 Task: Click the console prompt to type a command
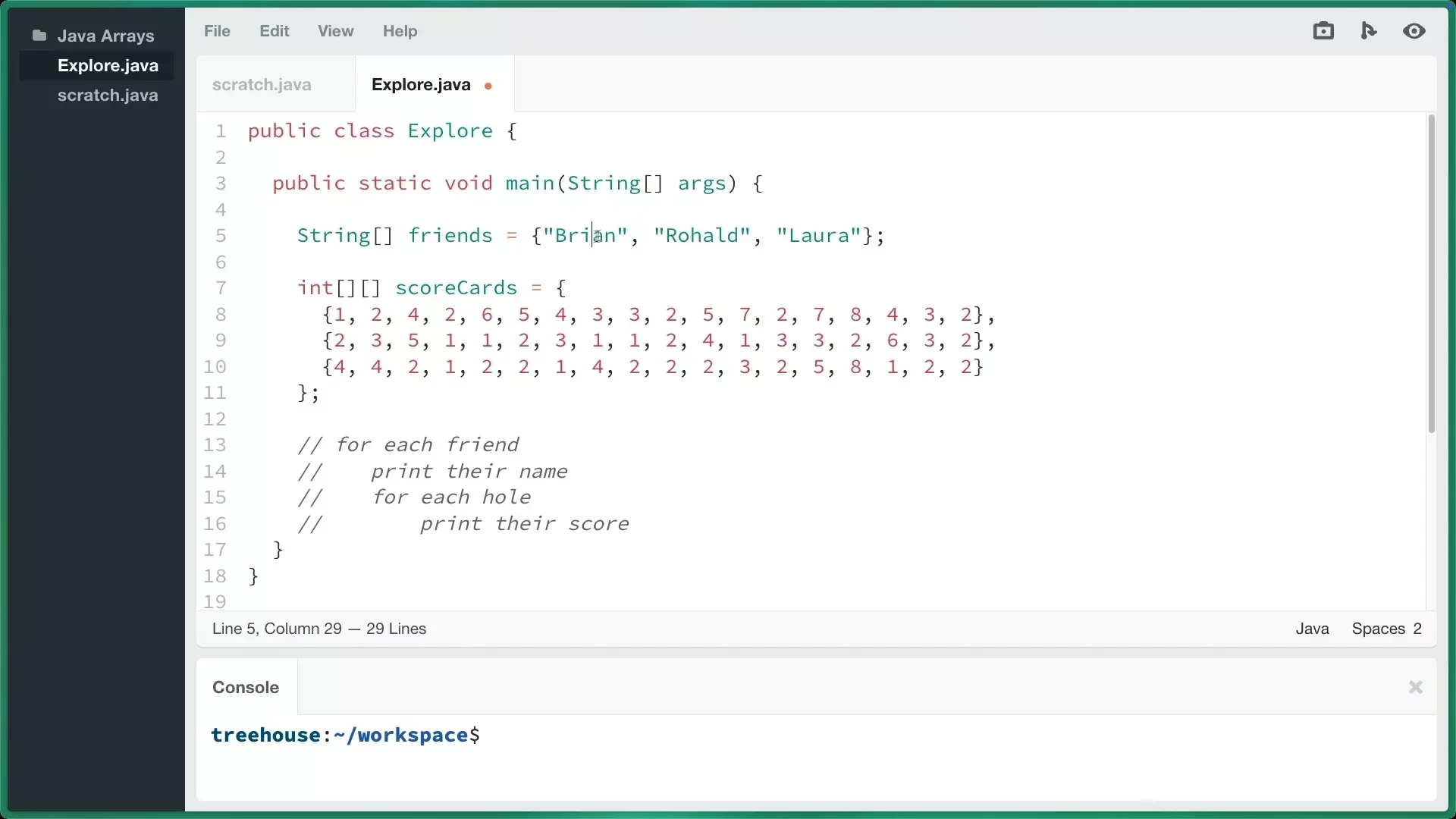531,735
